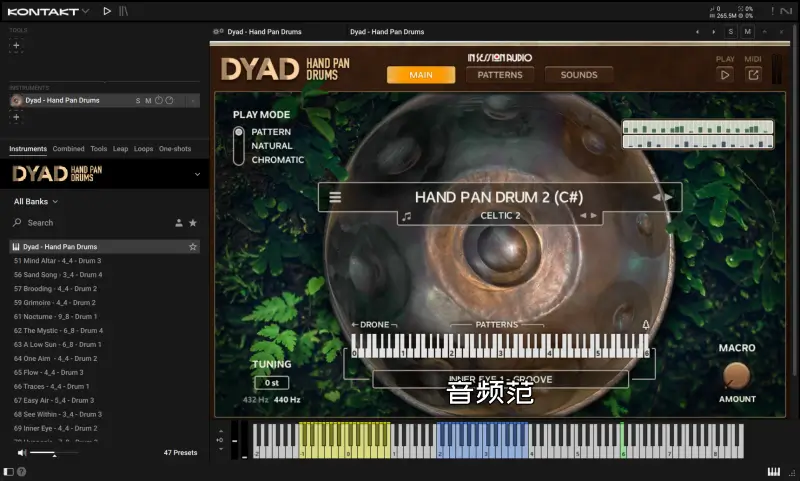Solo the instrument with the header S button
Viewport: 800px width, 481px height.
click(x=731, y=32)
